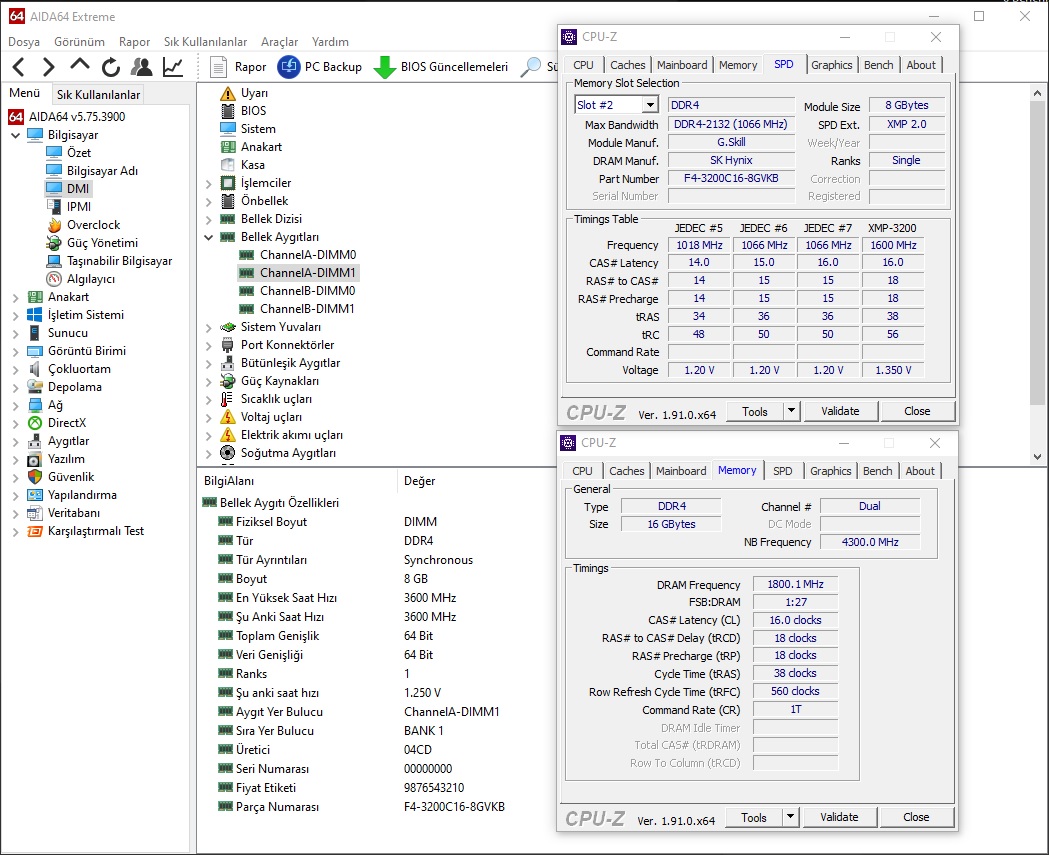Open the Tools dropdown arrow in the CPU-Z Memory window

pyautogui.click(x=790, y=817)
